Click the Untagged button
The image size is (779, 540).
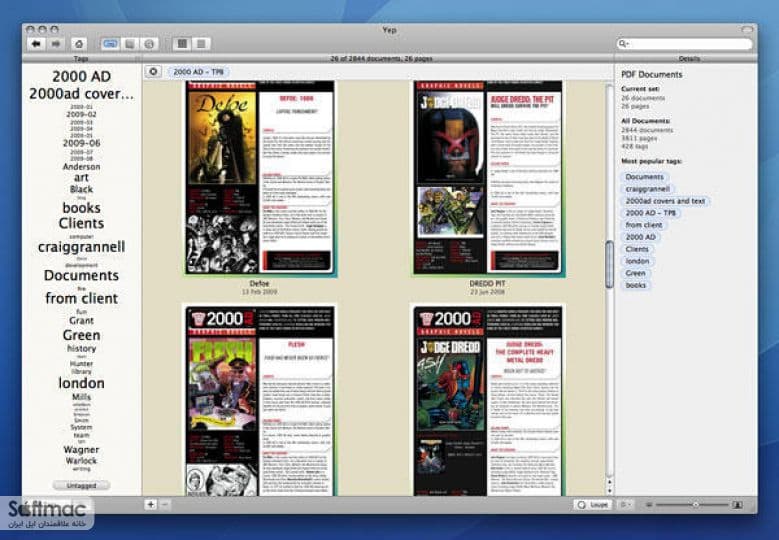(x=81, y=485)
